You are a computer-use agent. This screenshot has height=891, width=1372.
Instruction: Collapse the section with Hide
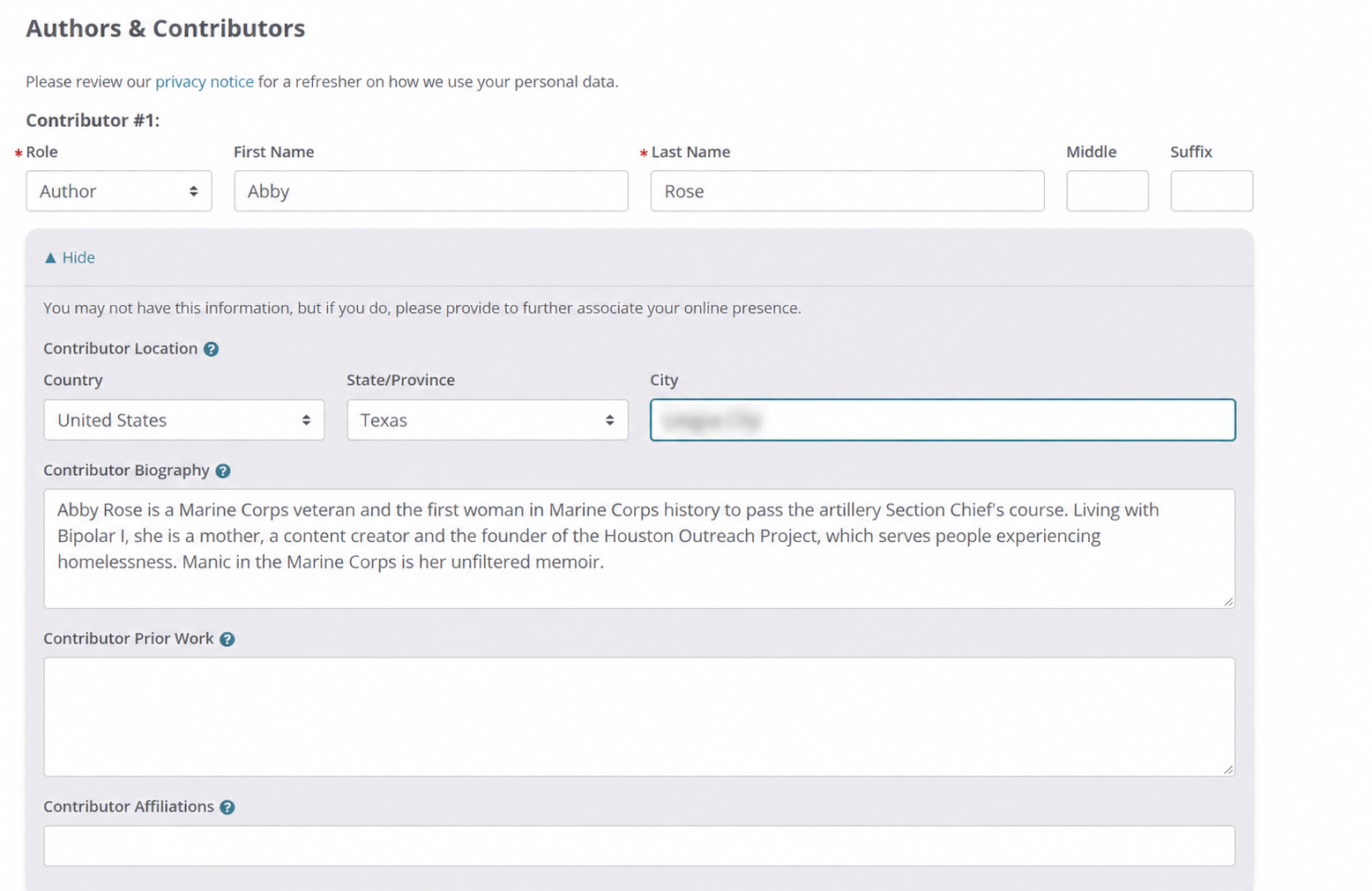click(x=69, y=257)
